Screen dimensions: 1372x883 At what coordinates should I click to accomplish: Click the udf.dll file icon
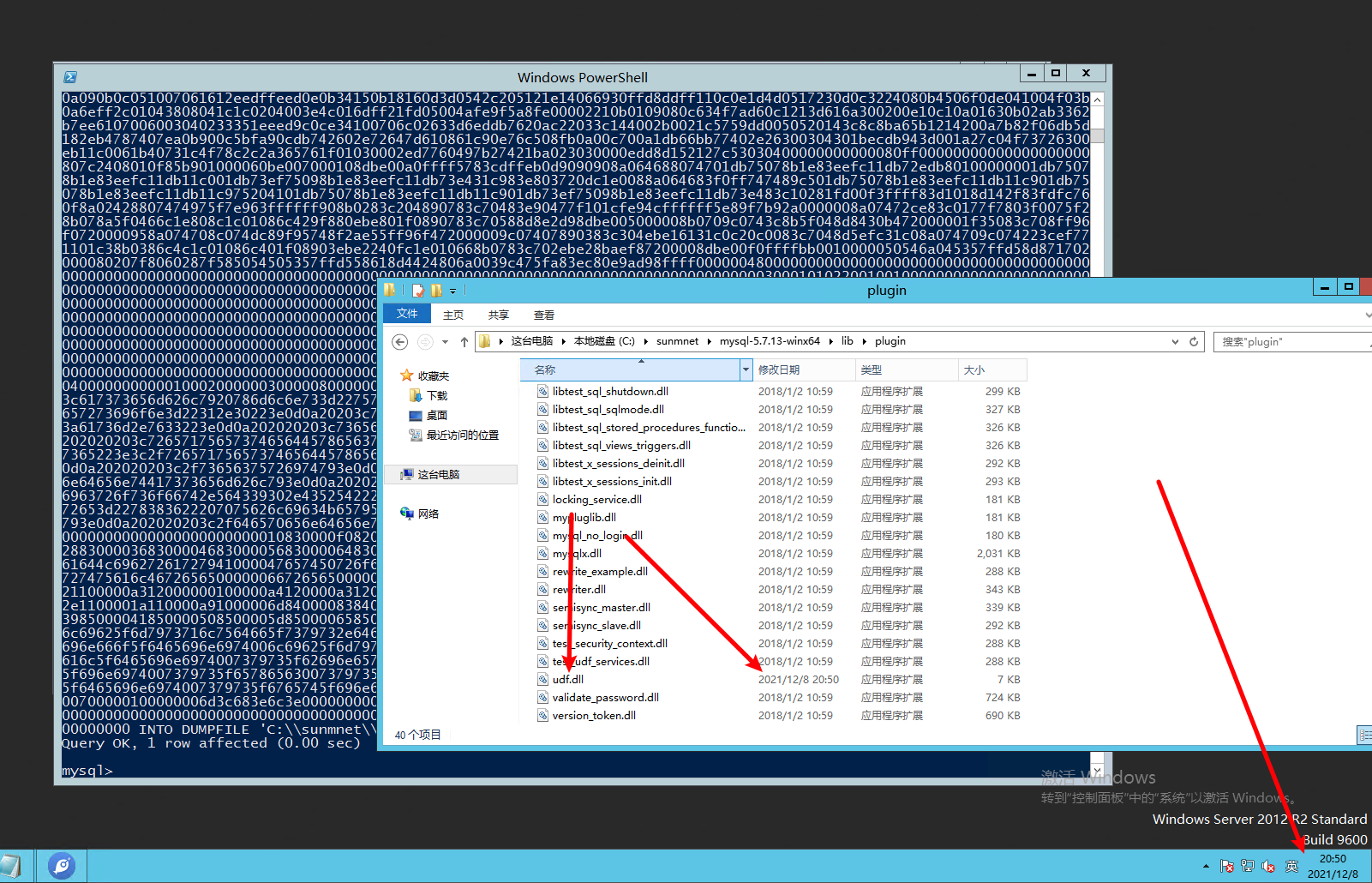pyautogui.click(x=542, y=679)
